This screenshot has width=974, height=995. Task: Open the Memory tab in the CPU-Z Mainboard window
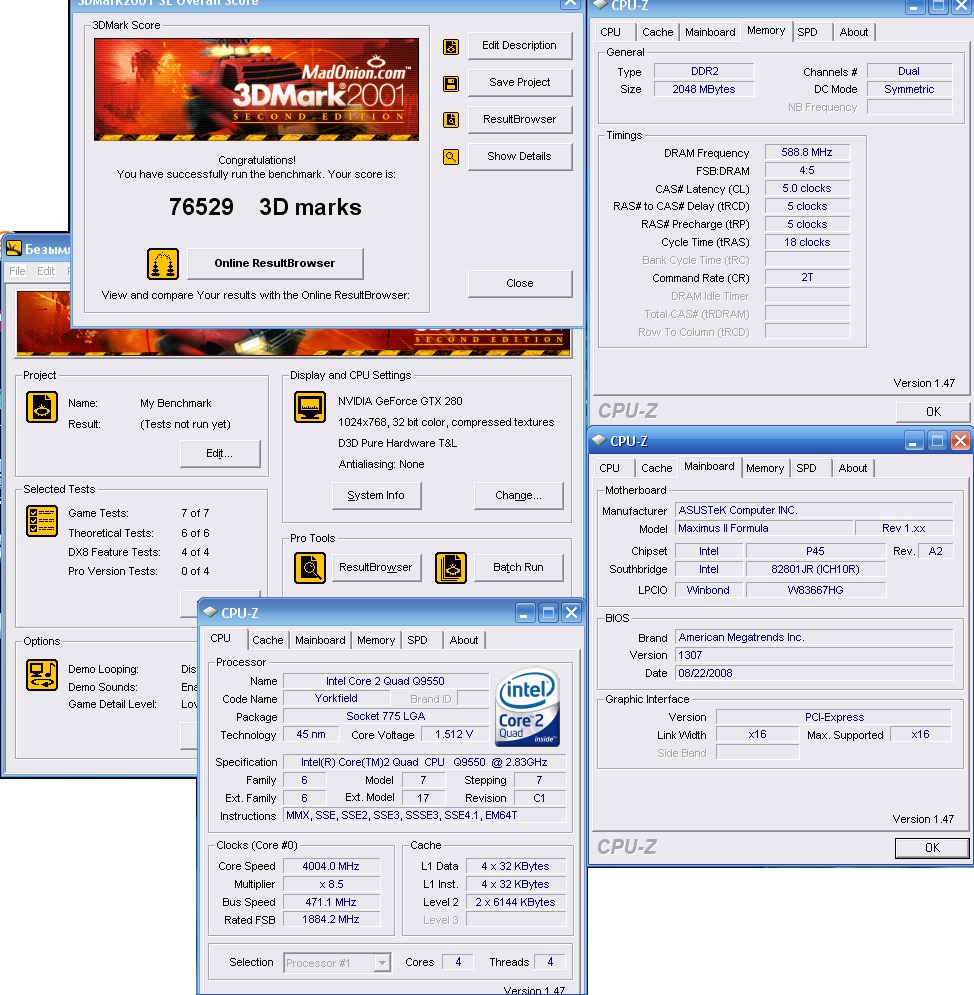pos(765,468)
